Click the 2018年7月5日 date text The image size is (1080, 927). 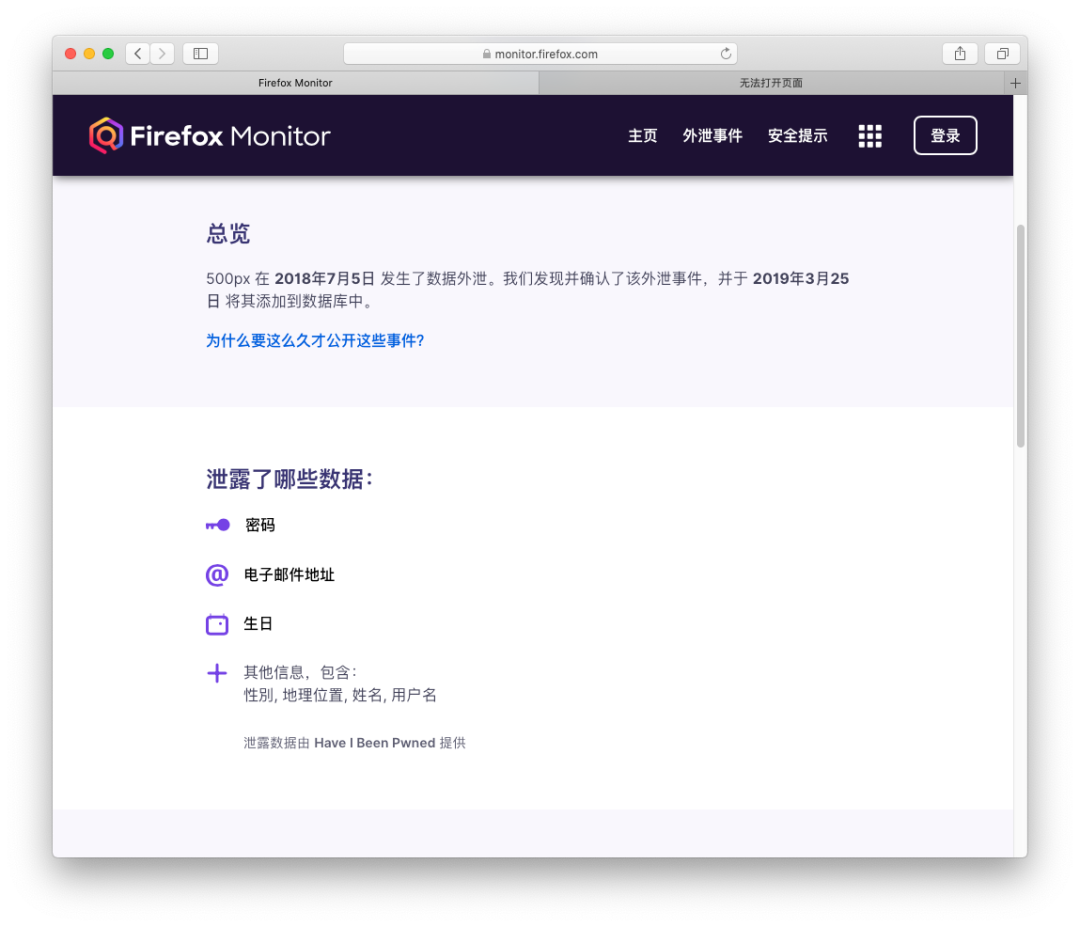click(x=324, y=279)
